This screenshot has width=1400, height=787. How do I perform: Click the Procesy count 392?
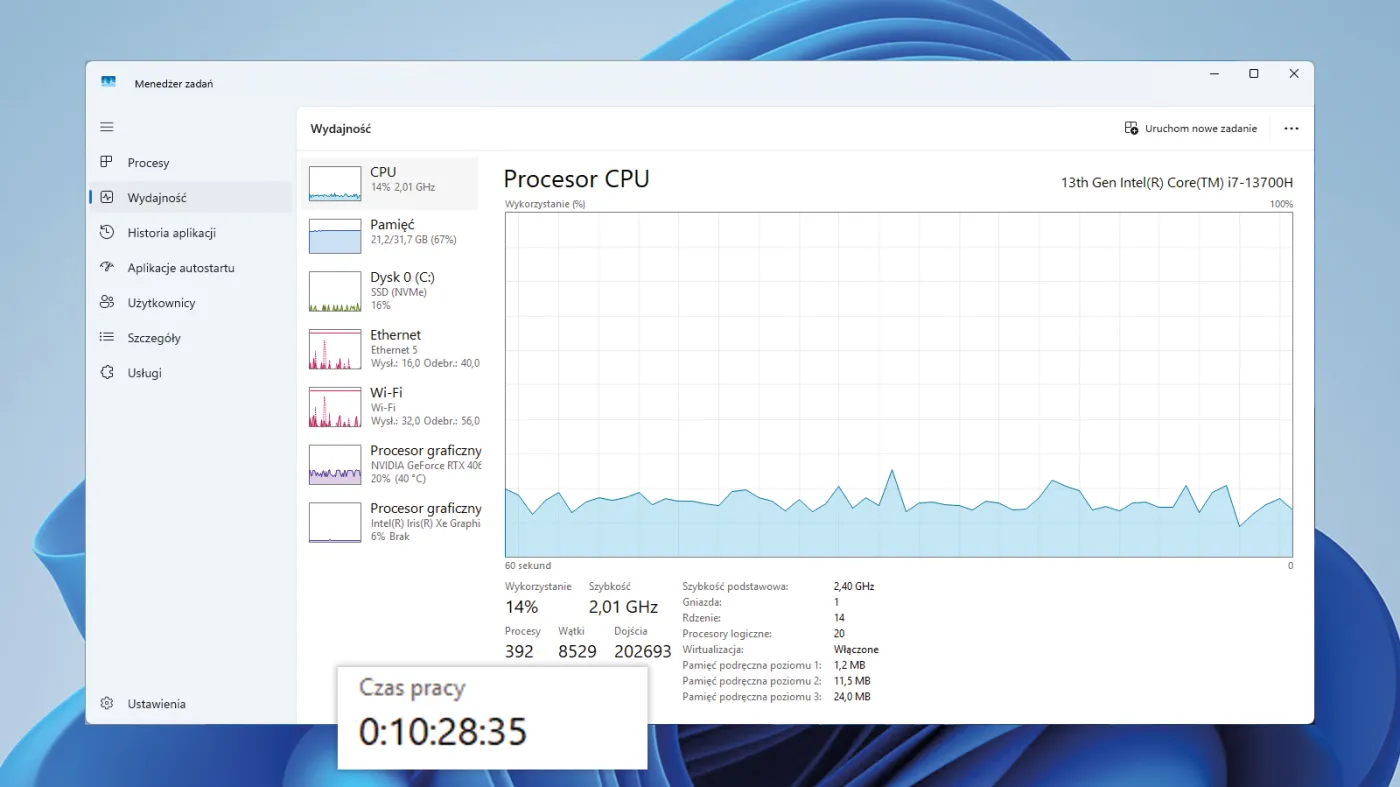(x=519, y=652)
